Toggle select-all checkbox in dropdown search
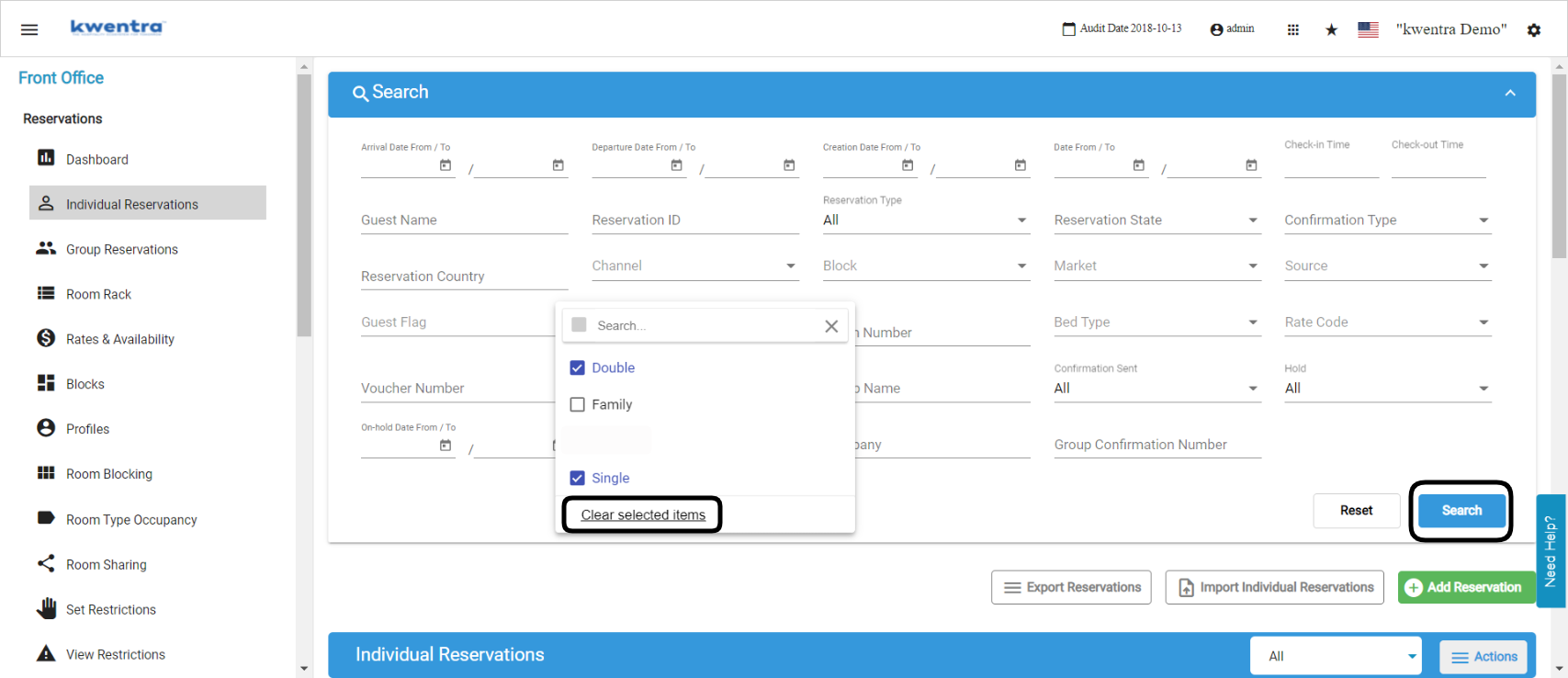 click(579, 325)
